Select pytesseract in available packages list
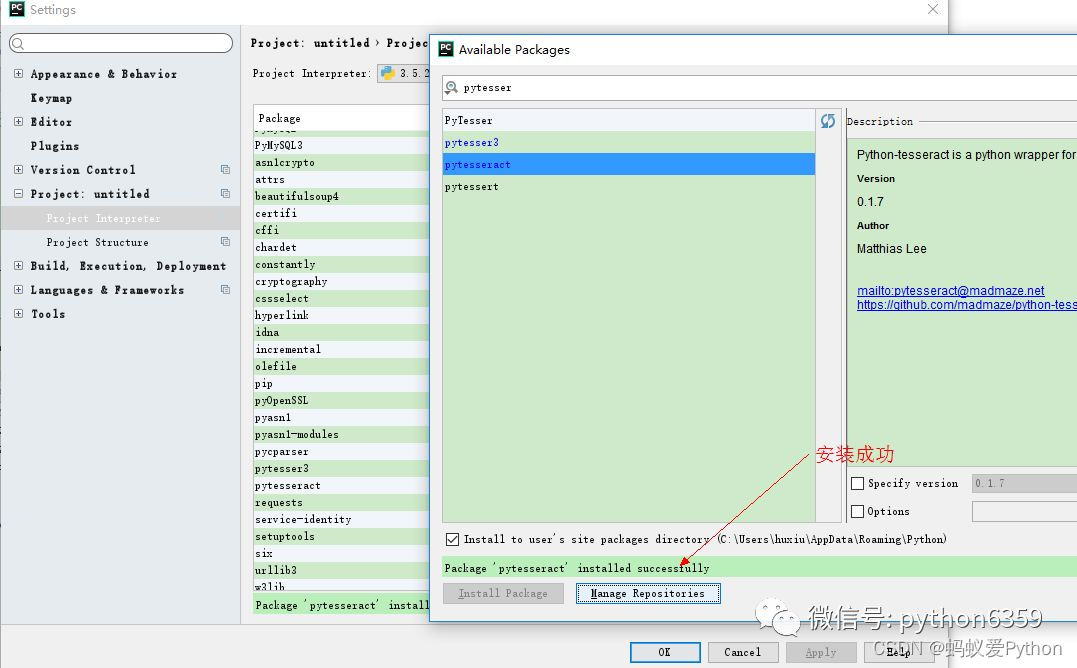Image resolution: width=1077 pixels, height=668 pixels. tap(628, 165)
